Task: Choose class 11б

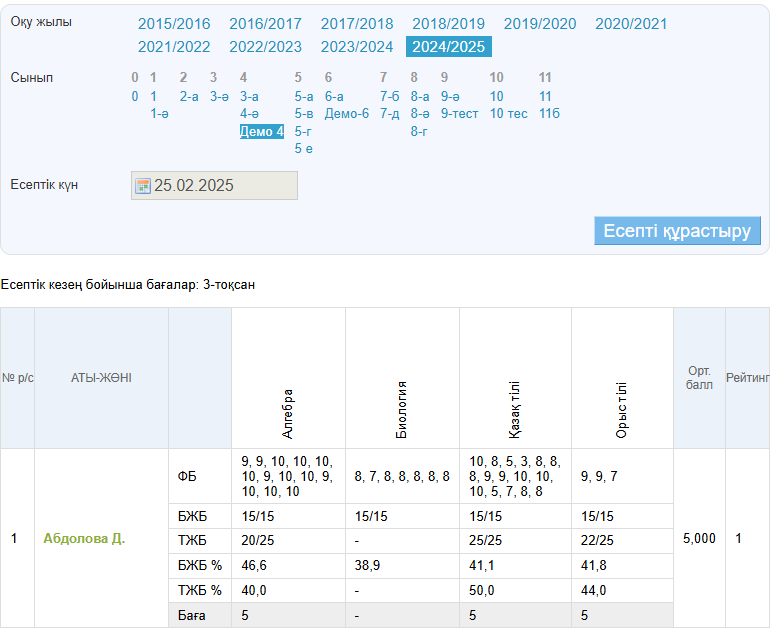Action: (549, 114)
